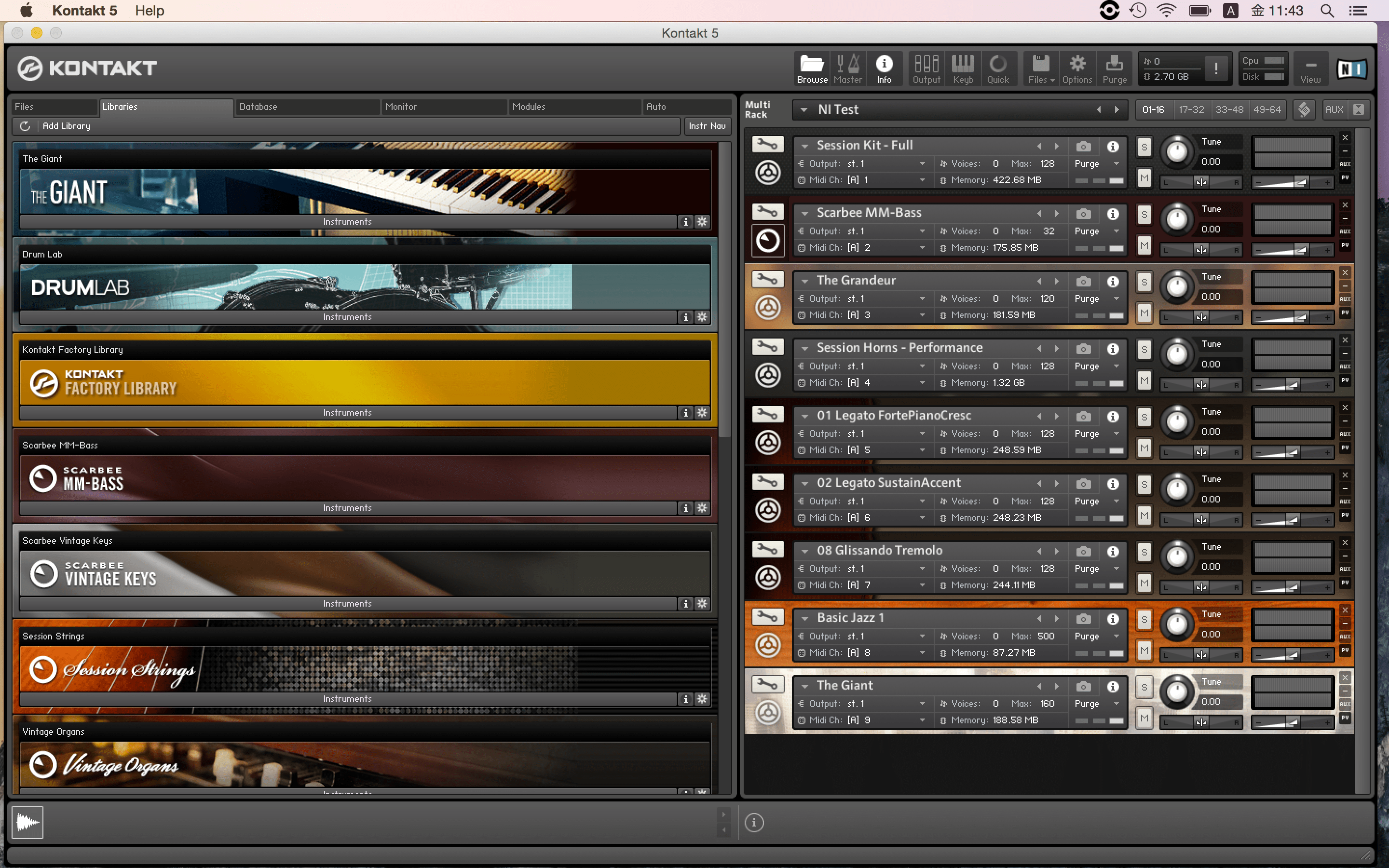
Task: Solo 01 Legato FortePianoCresc
Action: (1144, 417)
